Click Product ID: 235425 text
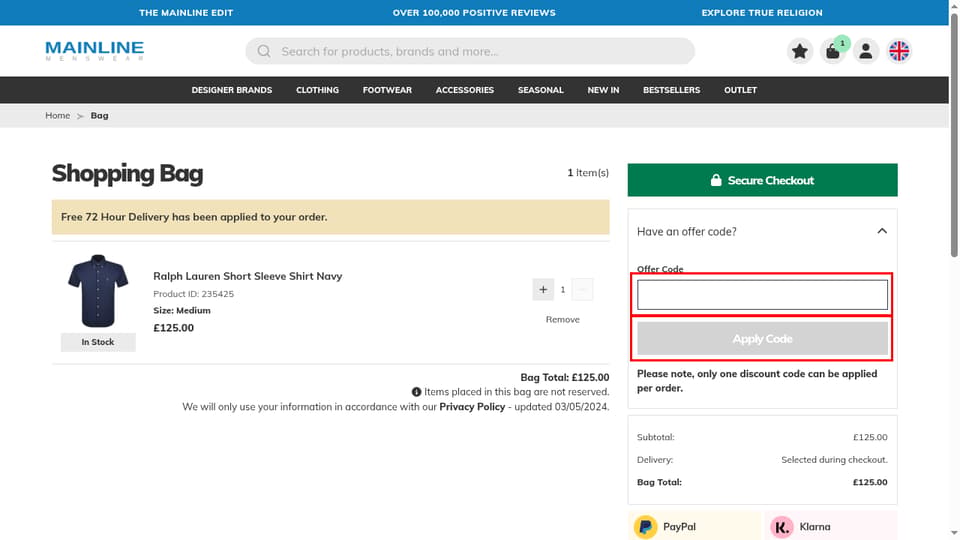This screenshot has width=960, height=540. (193, 294)
